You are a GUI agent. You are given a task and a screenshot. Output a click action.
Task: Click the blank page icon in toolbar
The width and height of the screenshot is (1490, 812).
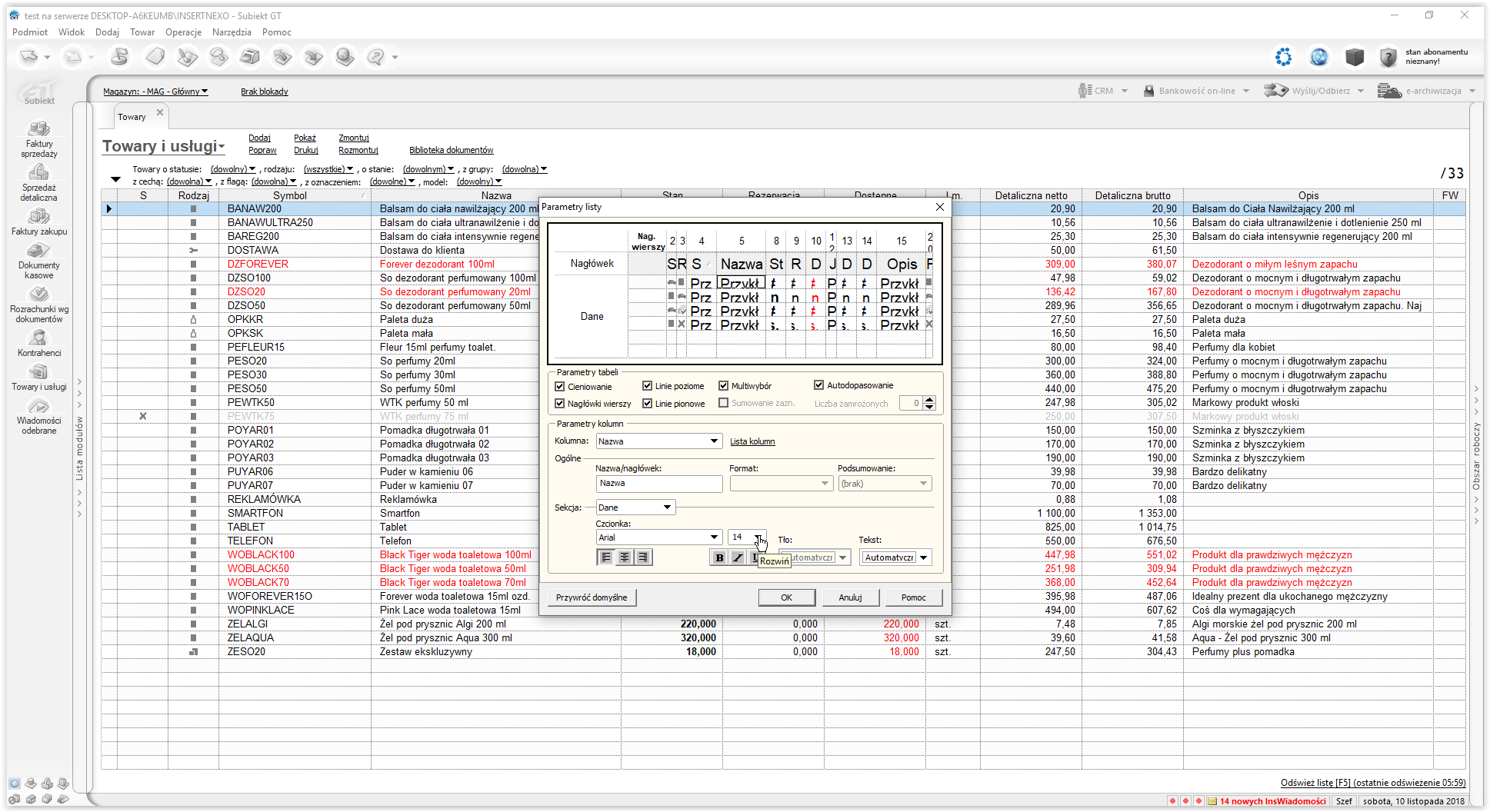tap(155, 56)
